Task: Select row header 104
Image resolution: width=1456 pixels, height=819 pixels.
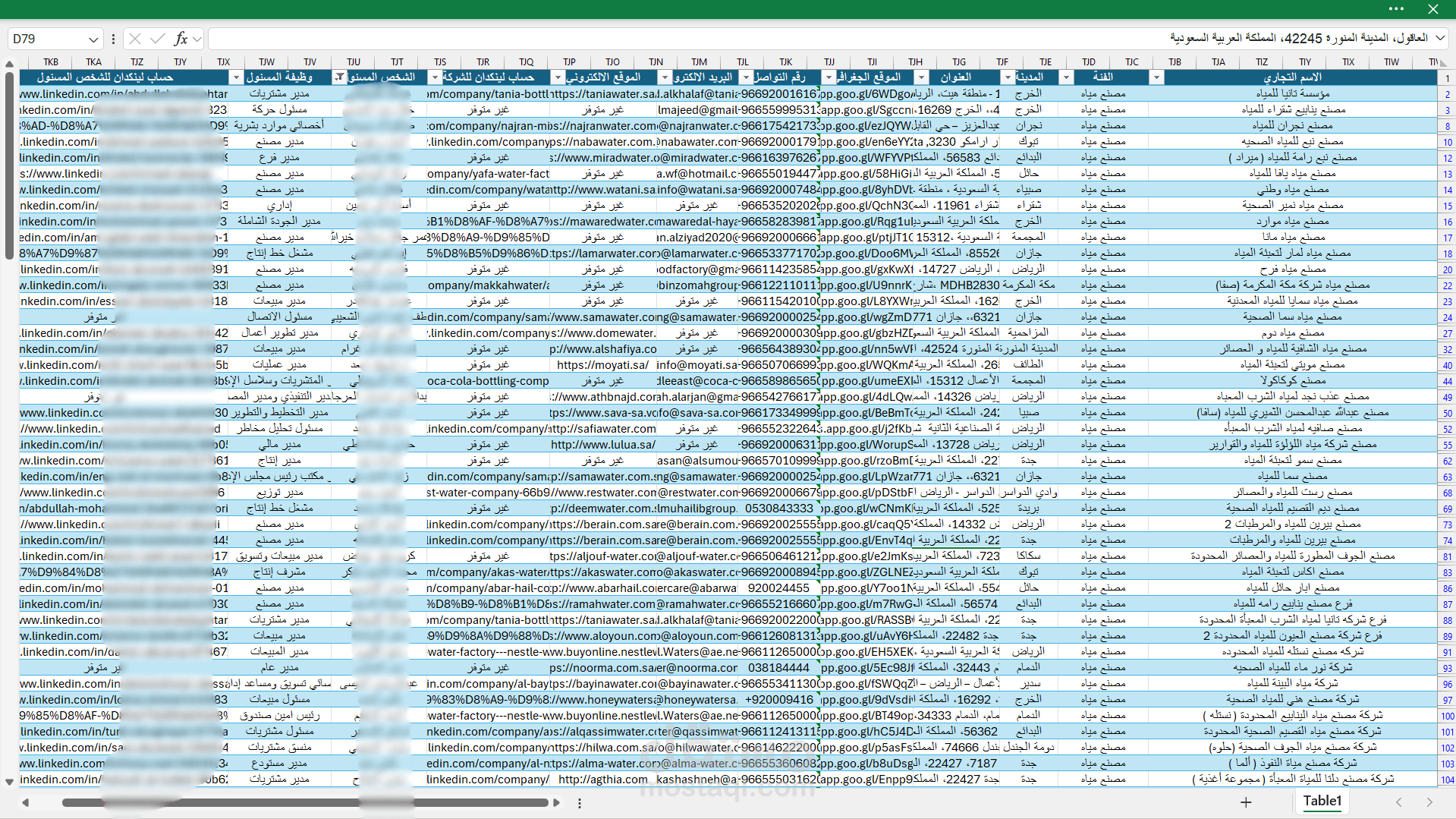Action: (1447, 780)
